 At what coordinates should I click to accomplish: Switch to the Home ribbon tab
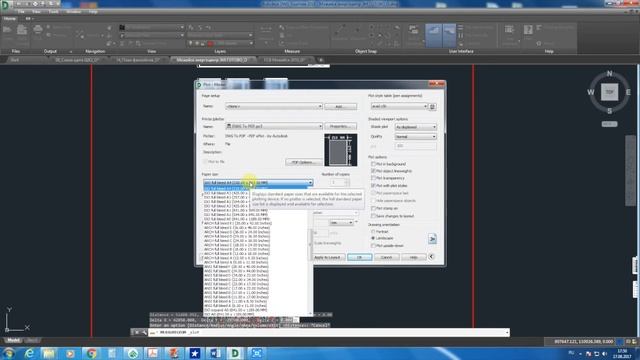[10, 19]
